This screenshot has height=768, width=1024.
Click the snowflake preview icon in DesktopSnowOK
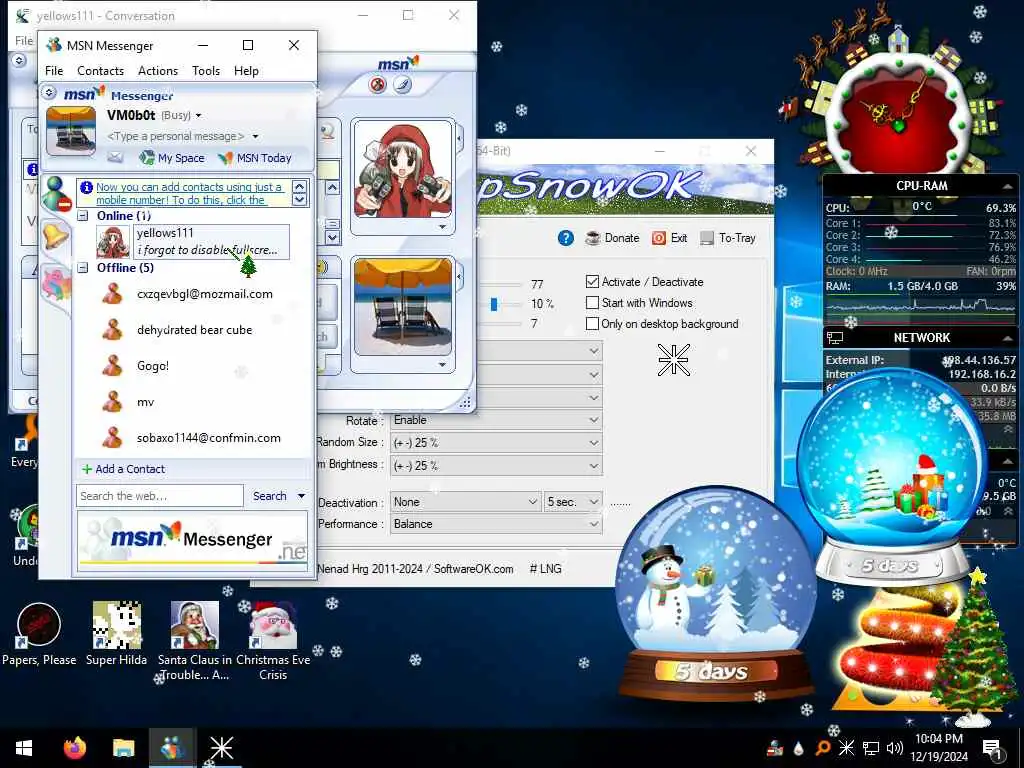pyautogui.click(x=673, y=360)
